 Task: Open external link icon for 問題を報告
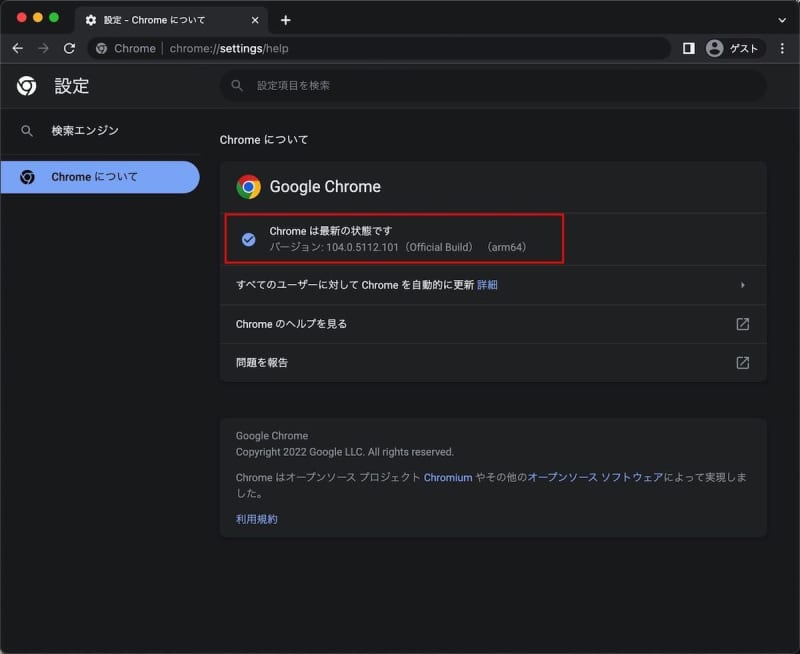[742, 363]
